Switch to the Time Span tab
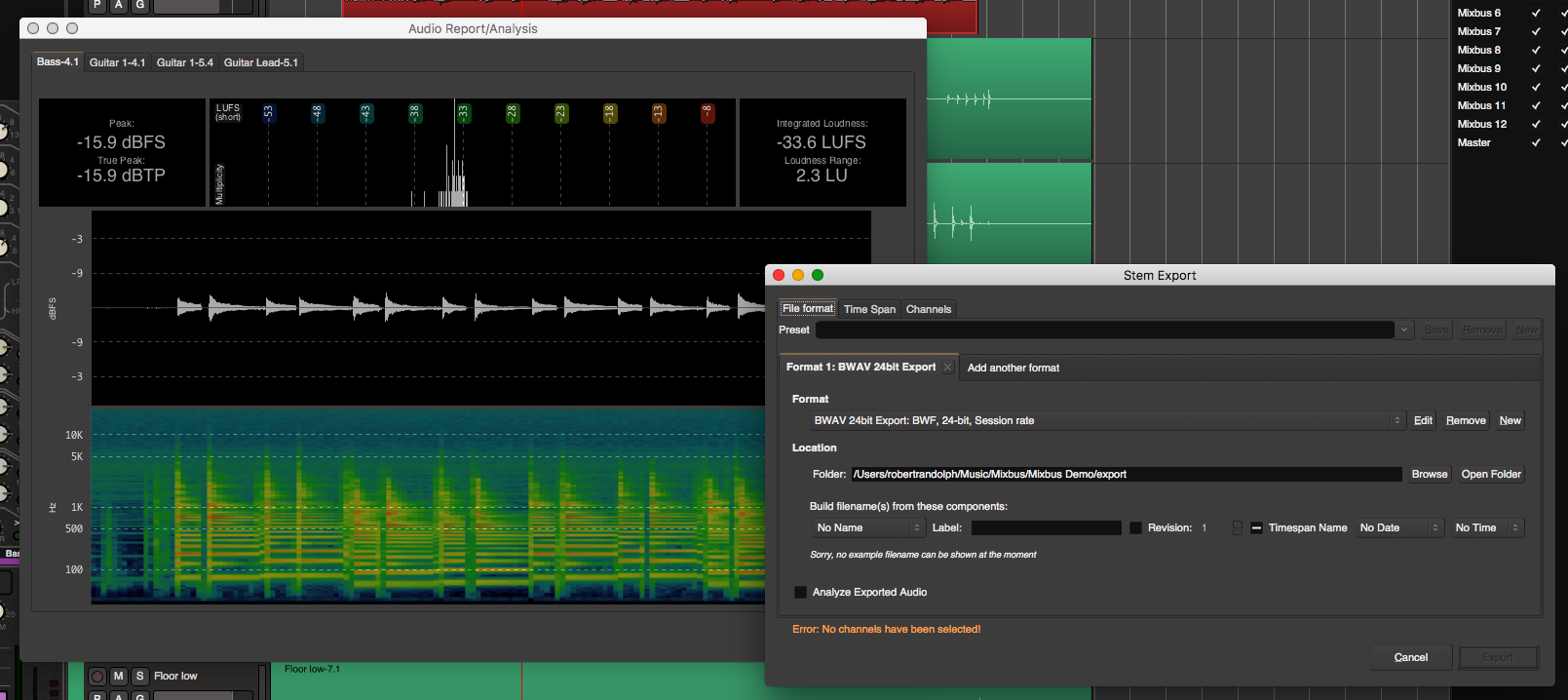 [869, 309]
